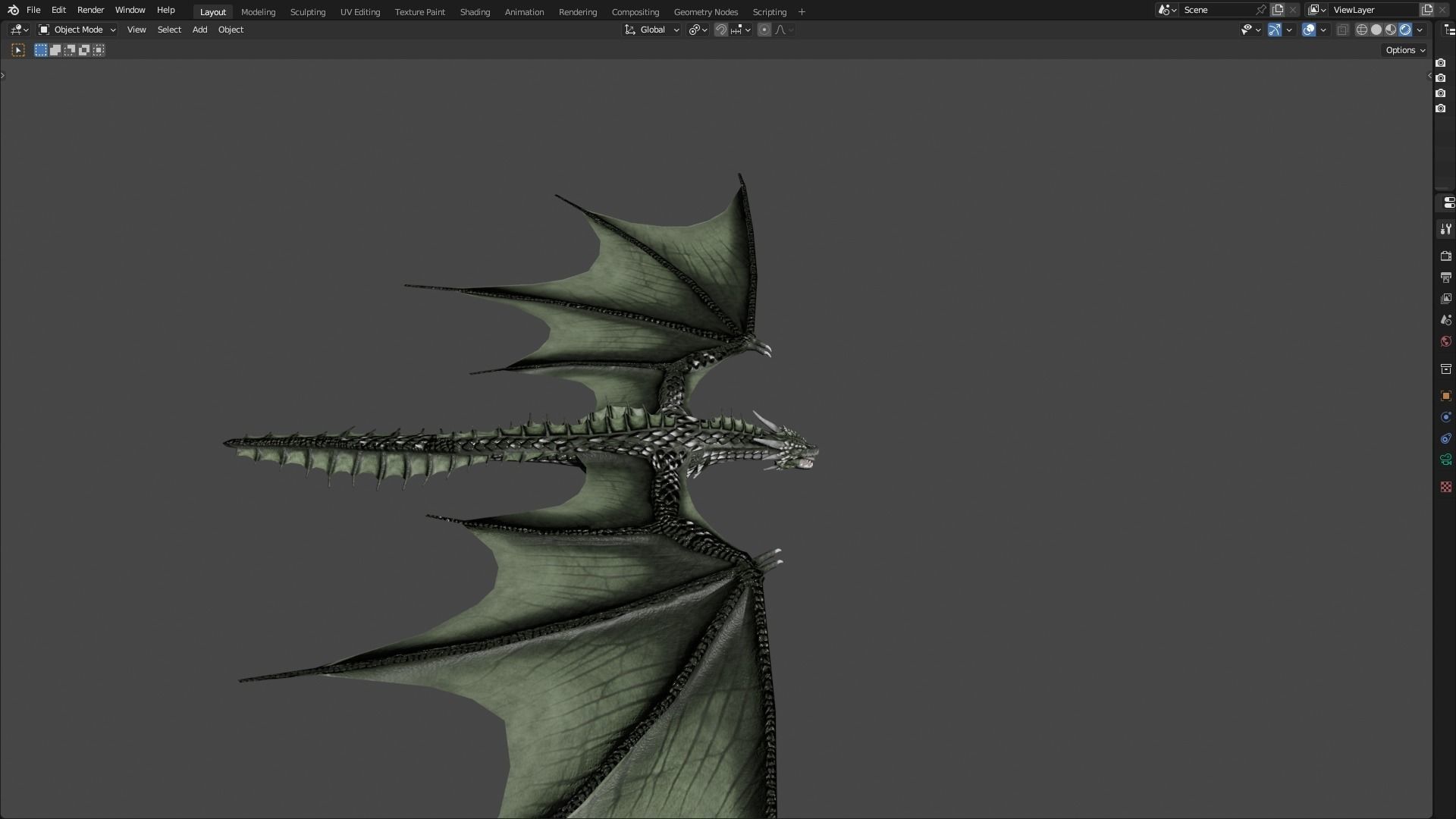This screenshot has width=1456, height=819.
Task: Choose the Set a new selection mode
Action: coord(41,50)
